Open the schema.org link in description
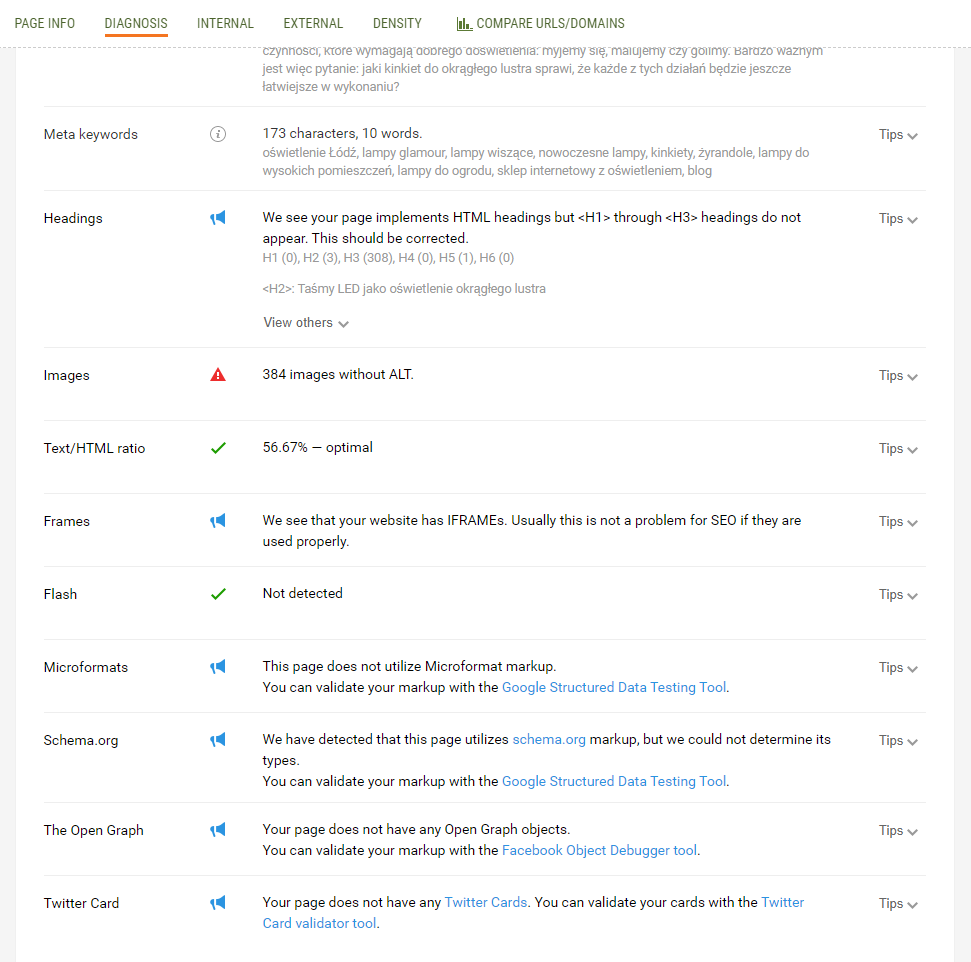 549,740
